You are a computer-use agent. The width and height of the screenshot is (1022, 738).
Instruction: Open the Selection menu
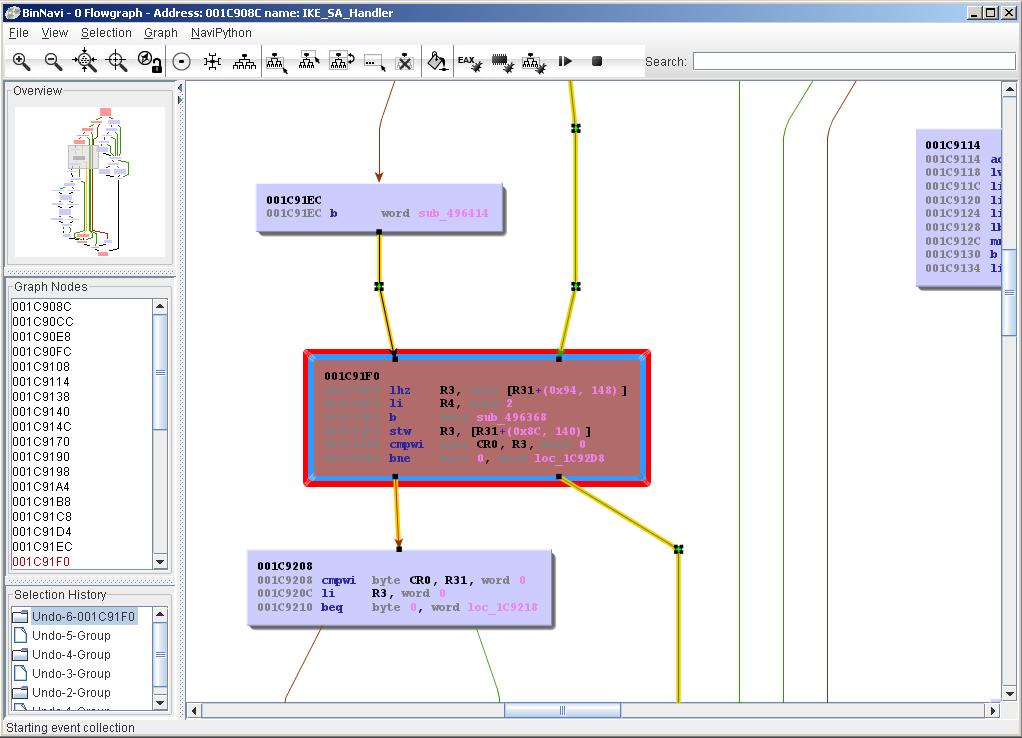pyautogui.click(x=106, y=33)
